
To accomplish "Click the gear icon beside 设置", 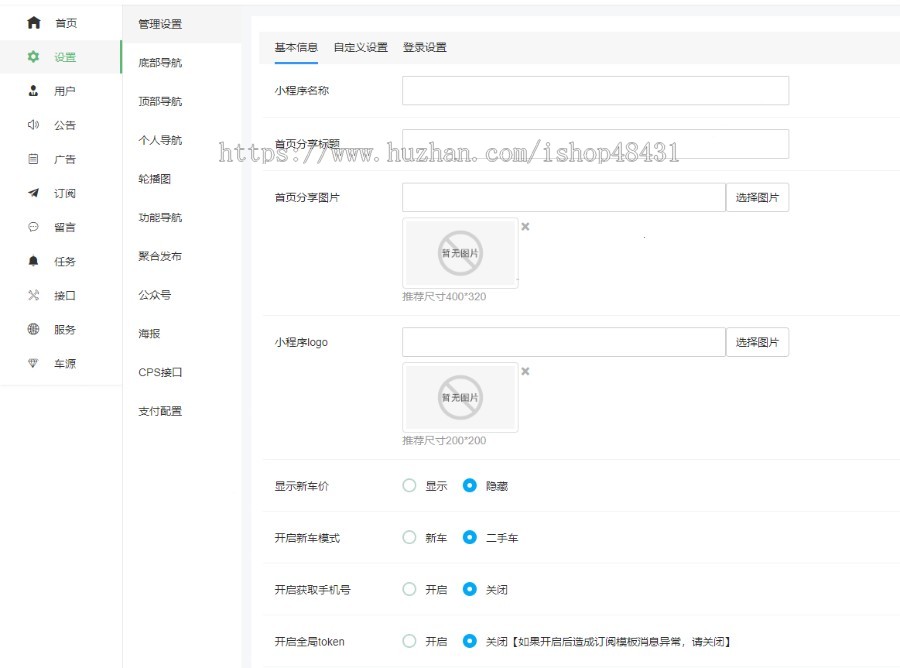I will [x=34, y=57].
